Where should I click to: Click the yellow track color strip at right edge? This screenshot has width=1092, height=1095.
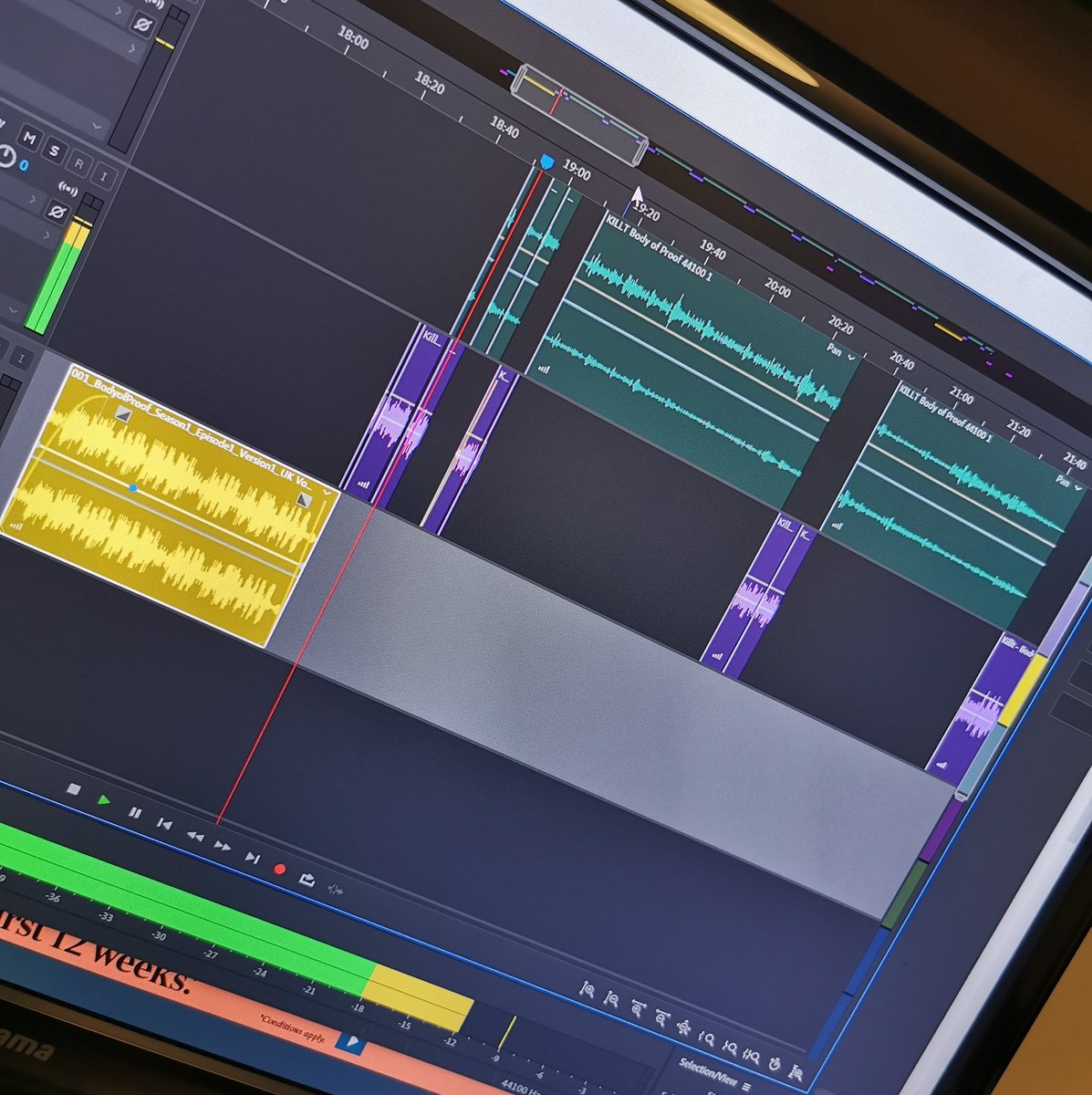click(x=1022, y=691)
